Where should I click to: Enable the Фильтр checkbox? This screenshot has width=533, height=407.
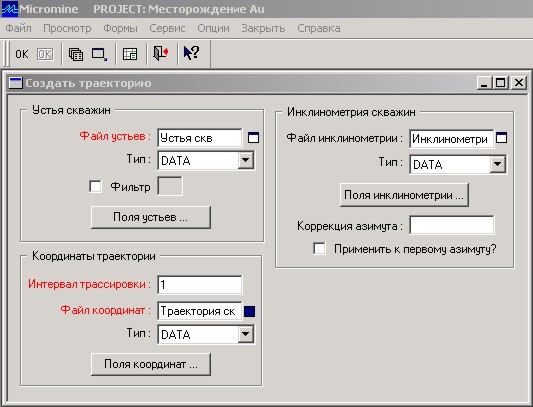[95, 186]
